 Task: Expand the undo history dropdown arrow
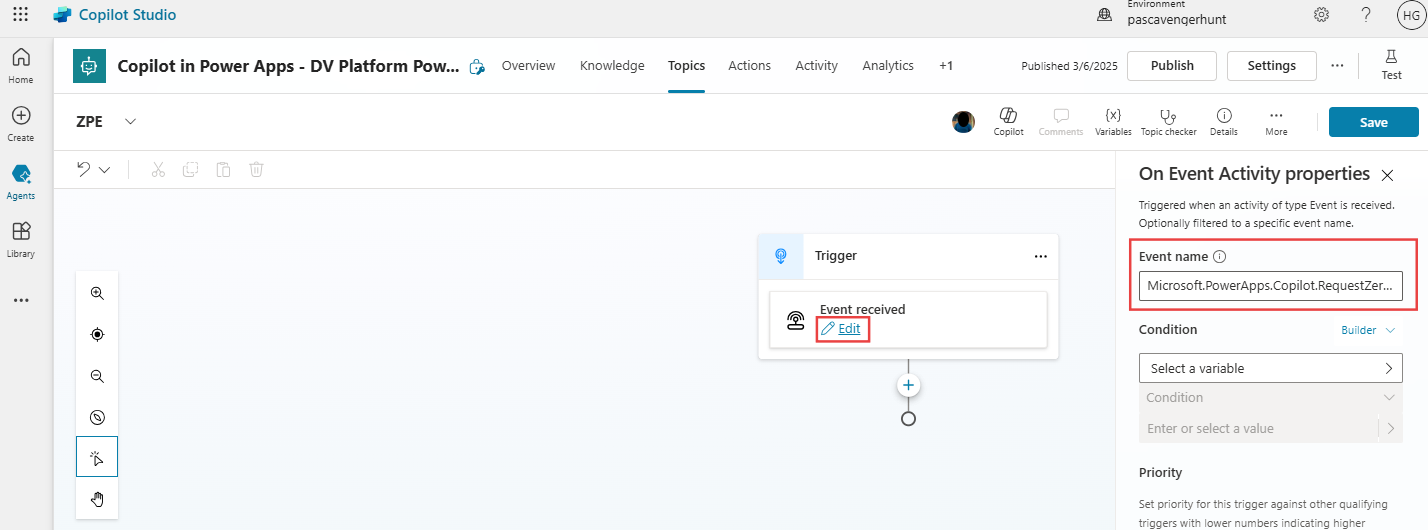tap(104, 170)
